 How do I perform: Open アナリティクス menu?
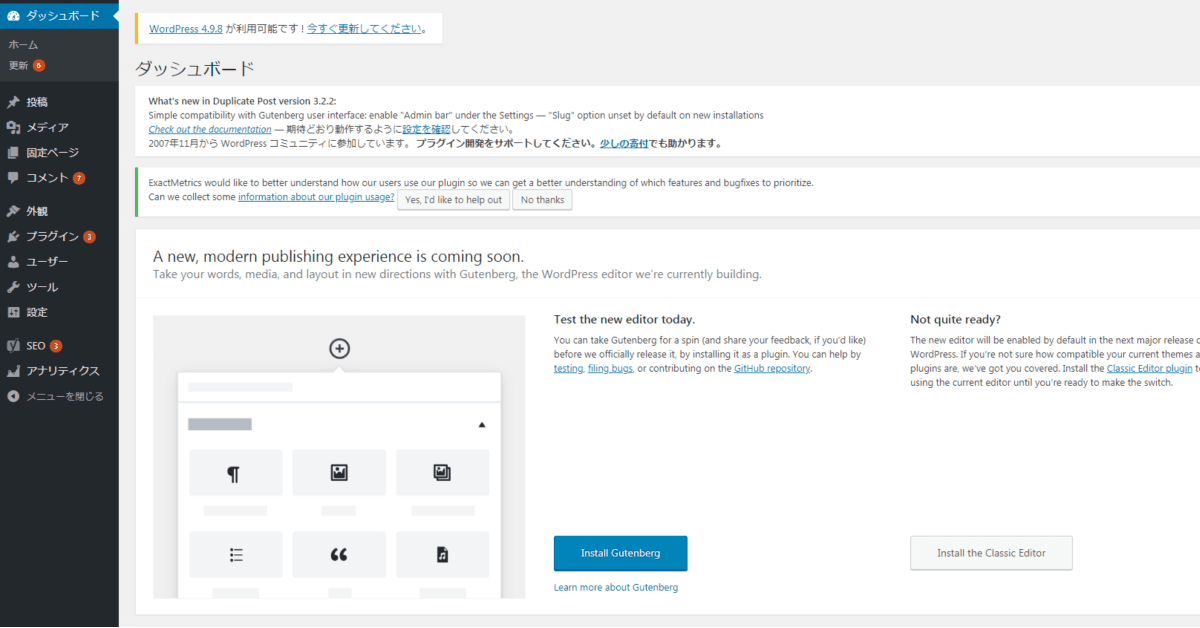59,371
